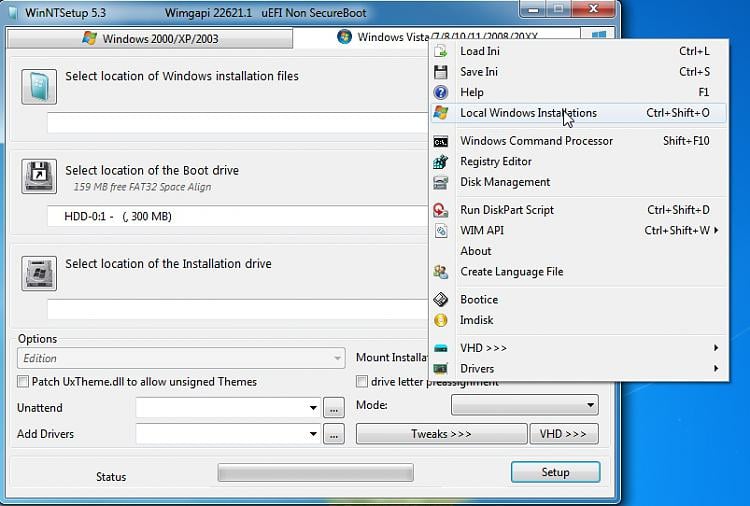Expand the VHD >>> submenu arrow
This screenshot has height=506, width=750.
point(716,348)
